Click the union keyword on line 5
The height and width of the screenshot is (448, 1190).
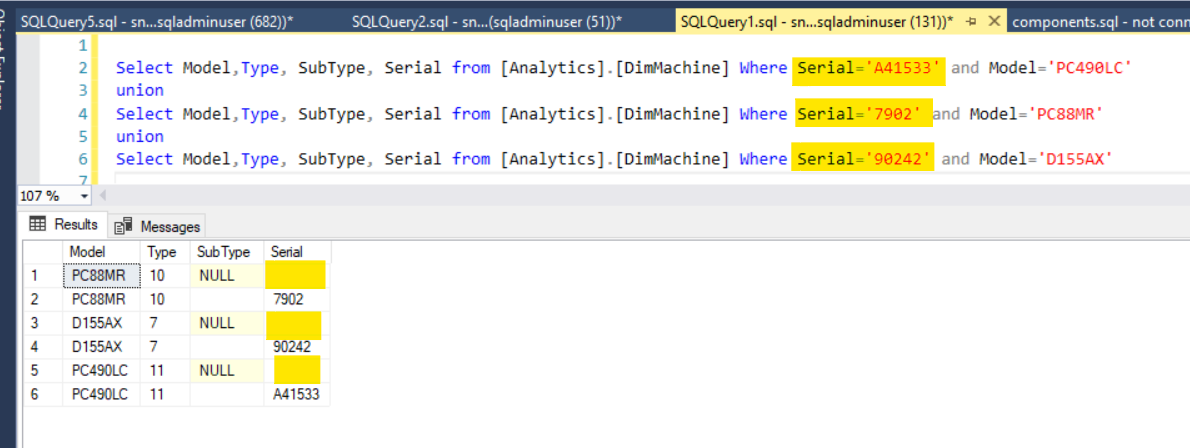[x=140, y=137]
